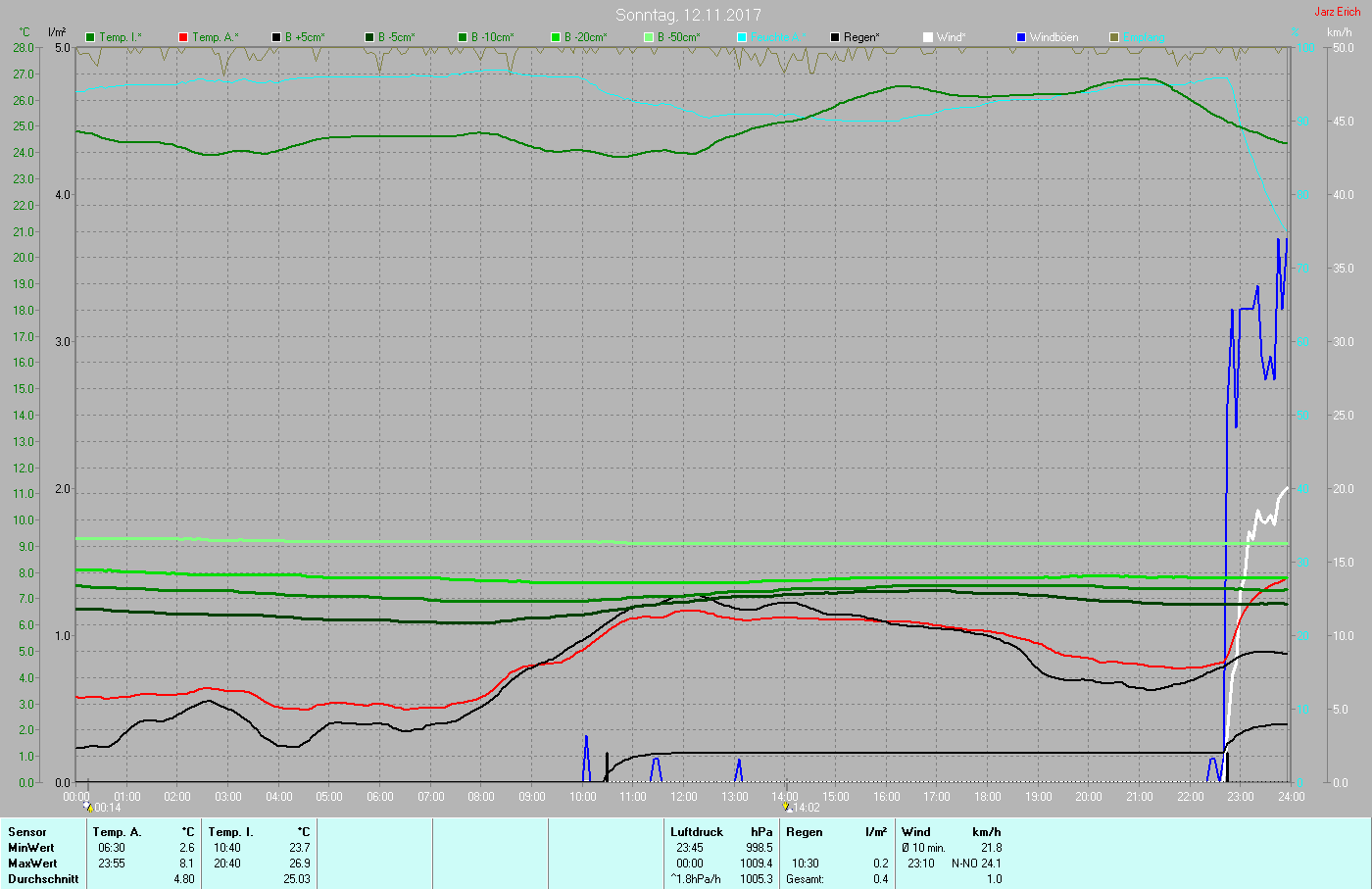Viewport: 1372px width, 889px height.
Task: Select the Regen legend label
Action: 861,37
